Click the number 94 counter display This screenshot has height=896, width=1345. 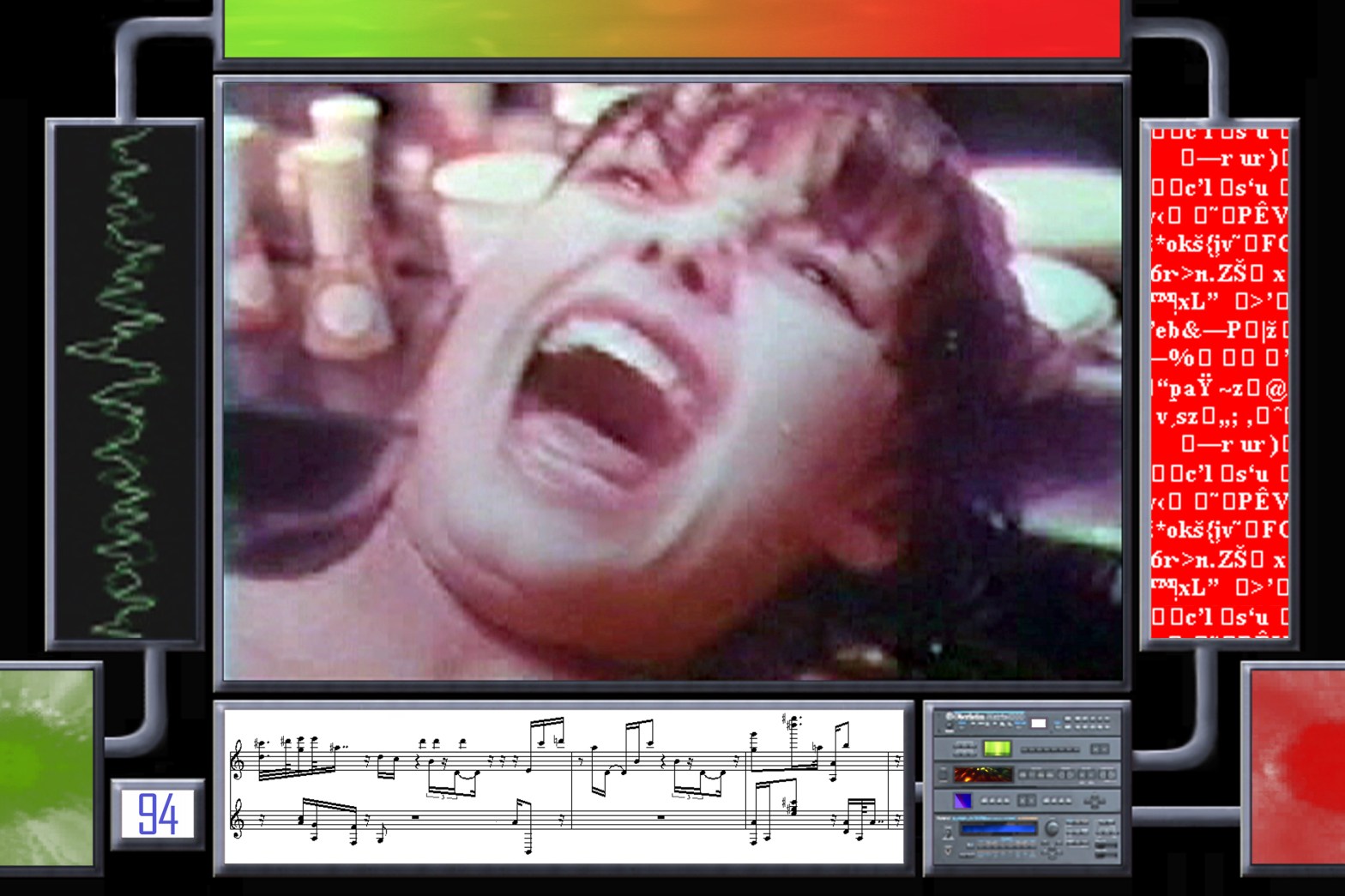[158, 814]
